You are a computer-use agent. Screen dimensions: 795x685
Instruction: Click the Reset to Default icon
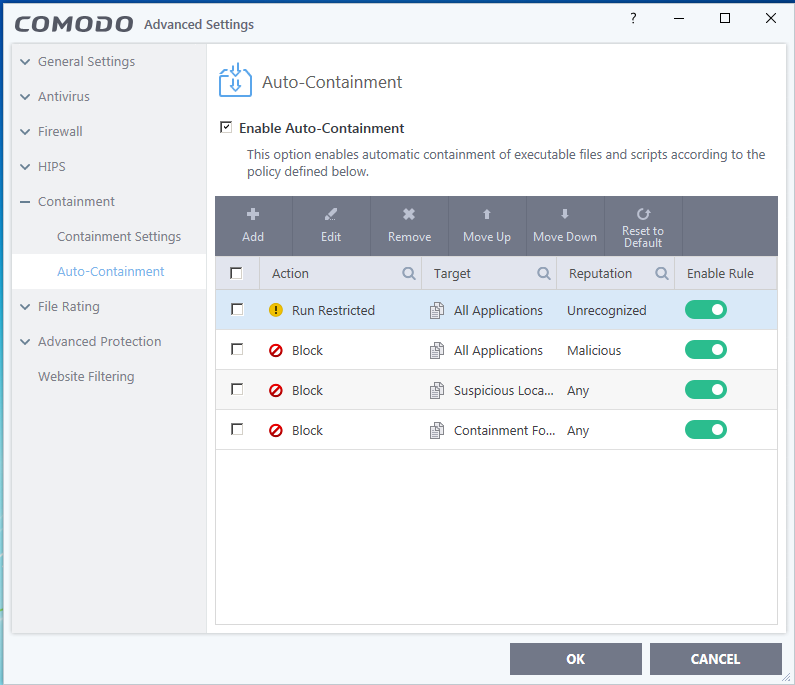(x=643, y=214)
